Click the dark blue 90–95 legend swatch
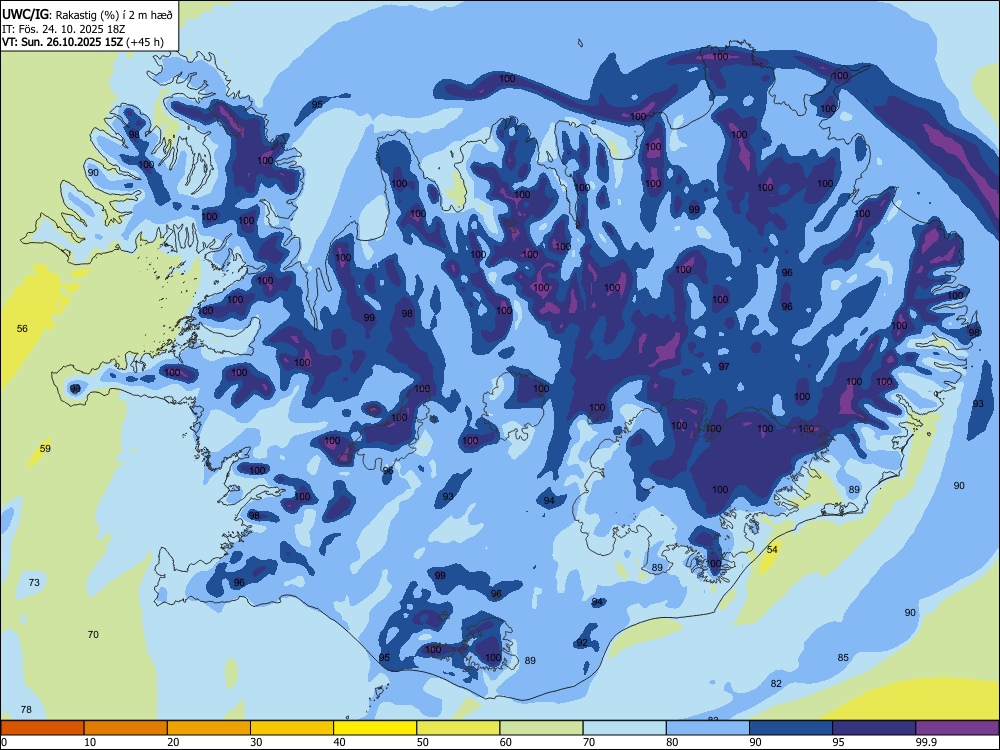1000x750 pixels. coord(791,728)
